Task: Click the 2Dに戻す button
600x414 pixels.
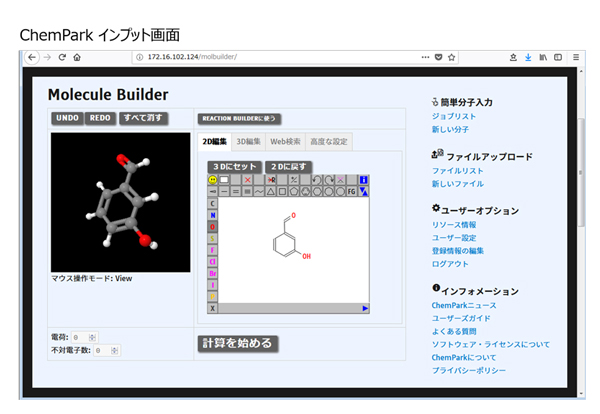Action: 289,167
